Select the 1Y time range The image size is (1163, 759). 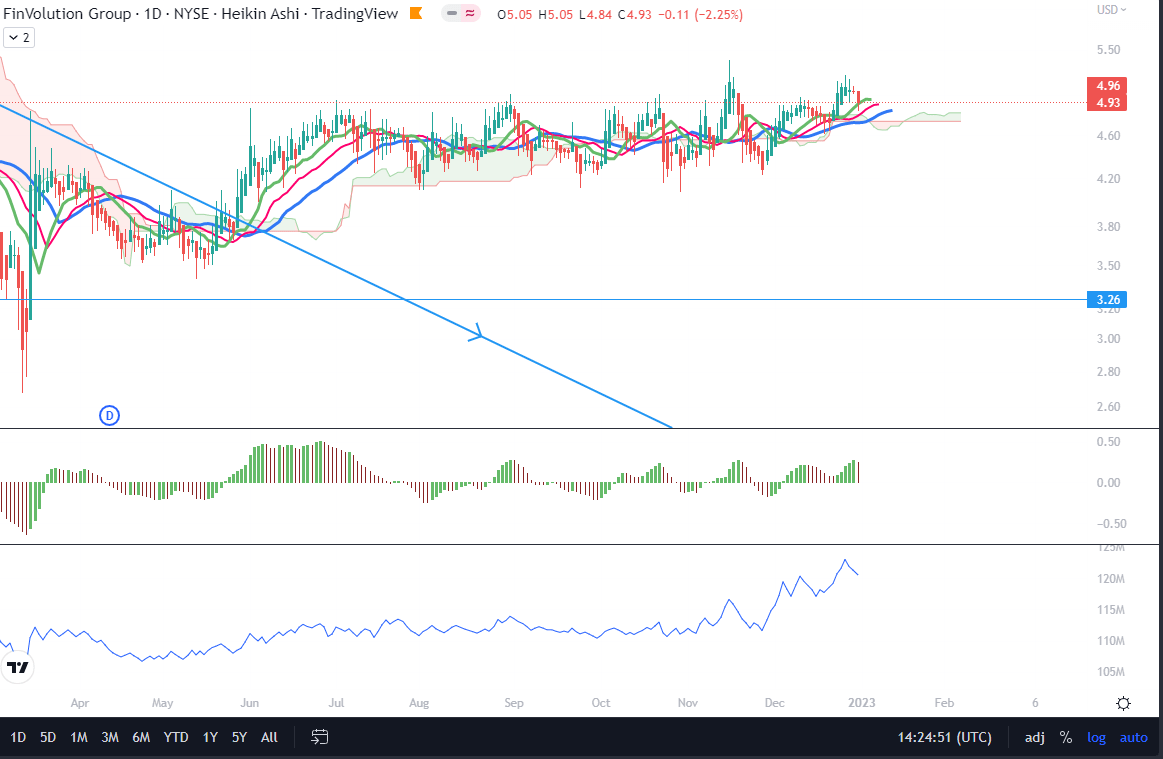pyautogui.click(x=211, y=737)
